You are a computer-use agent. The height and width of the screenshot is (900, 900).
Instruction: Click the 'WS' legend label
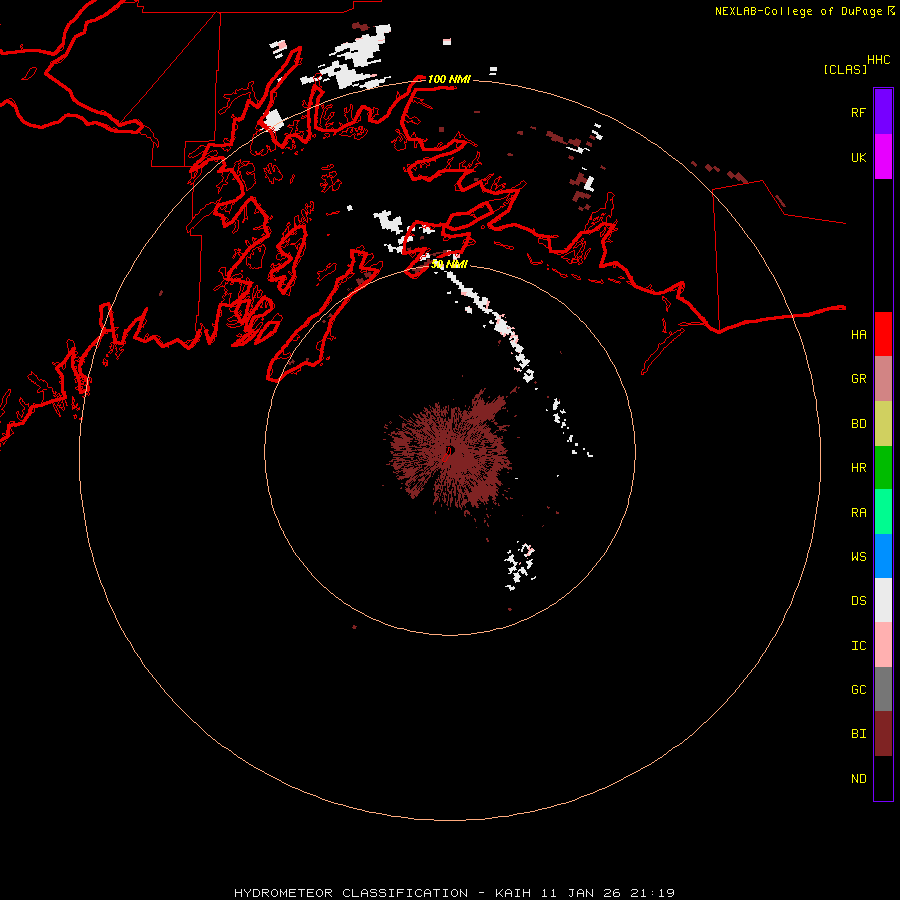pos(858,556)
